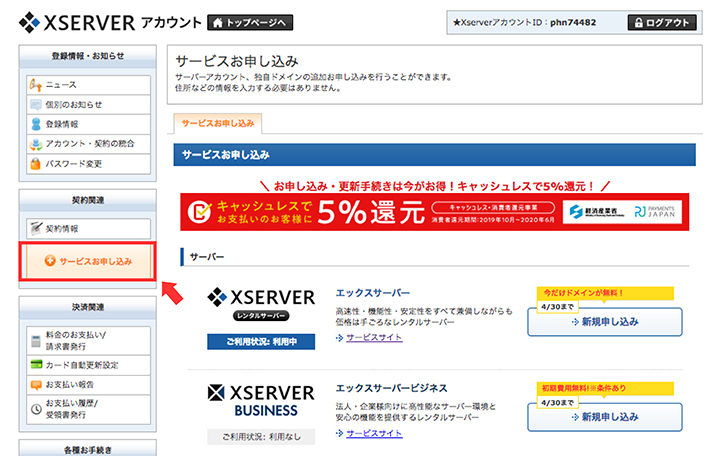Open お支払い履歴/受領書発行 sidebar item
The width and height of the screenshot is (720, 456).
(x=88, y=409)
